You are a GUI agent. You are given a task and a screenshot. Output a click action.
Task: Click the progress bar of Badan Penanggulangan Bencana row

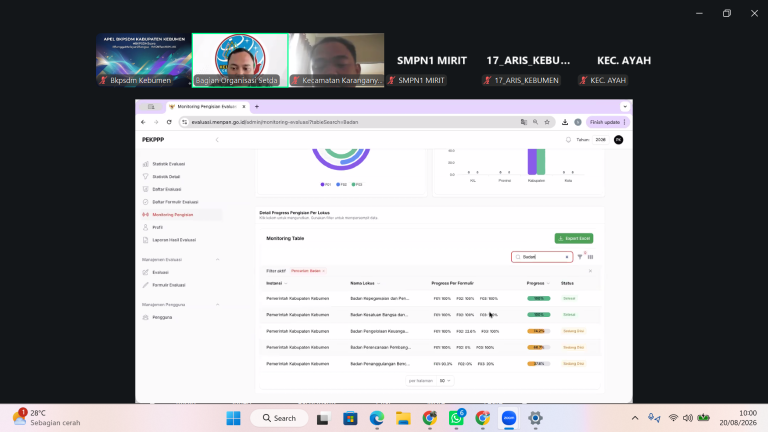(x=538, y=364)
